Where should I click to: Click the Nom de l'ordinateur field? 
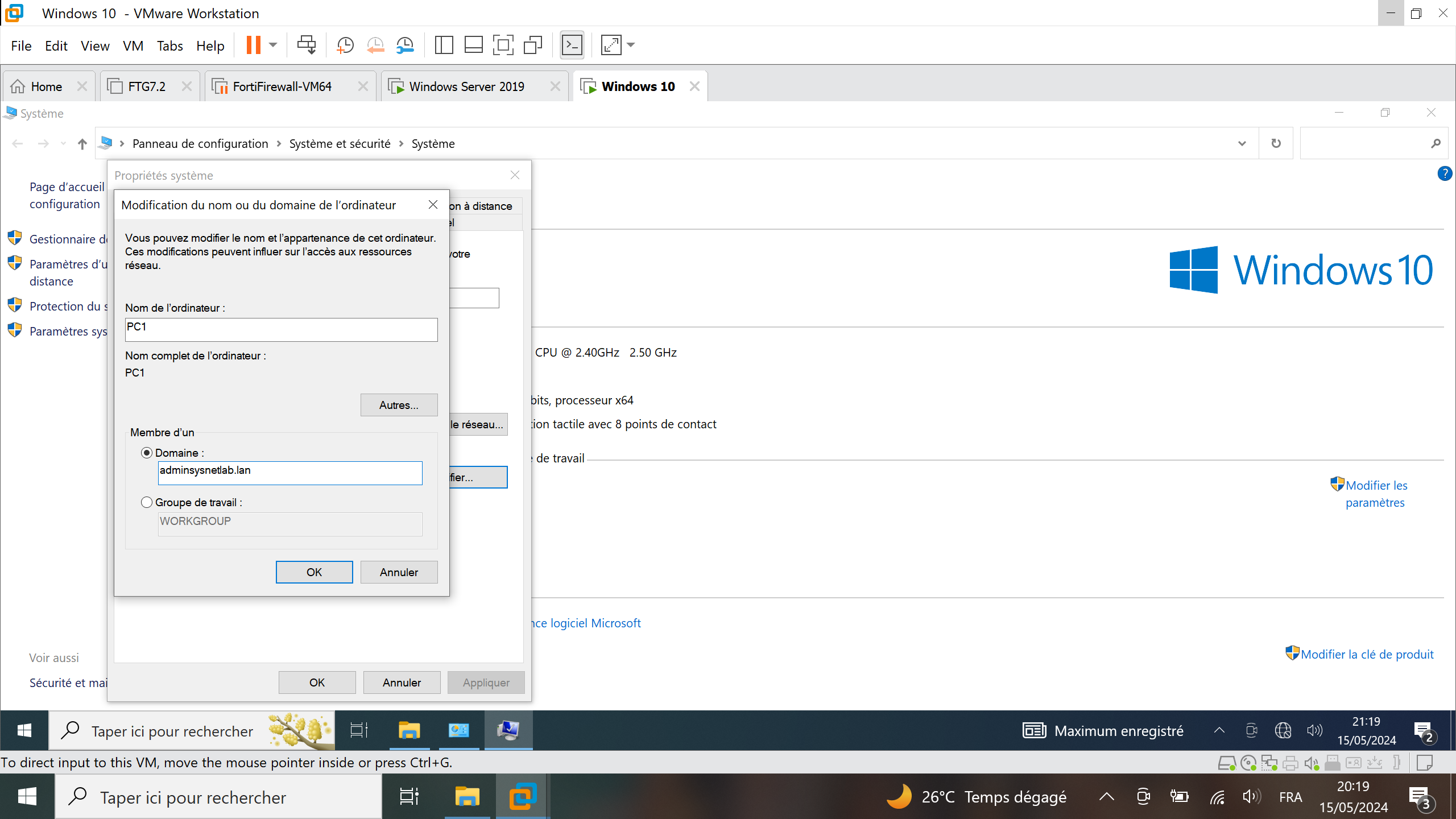(x=281, y=329)
